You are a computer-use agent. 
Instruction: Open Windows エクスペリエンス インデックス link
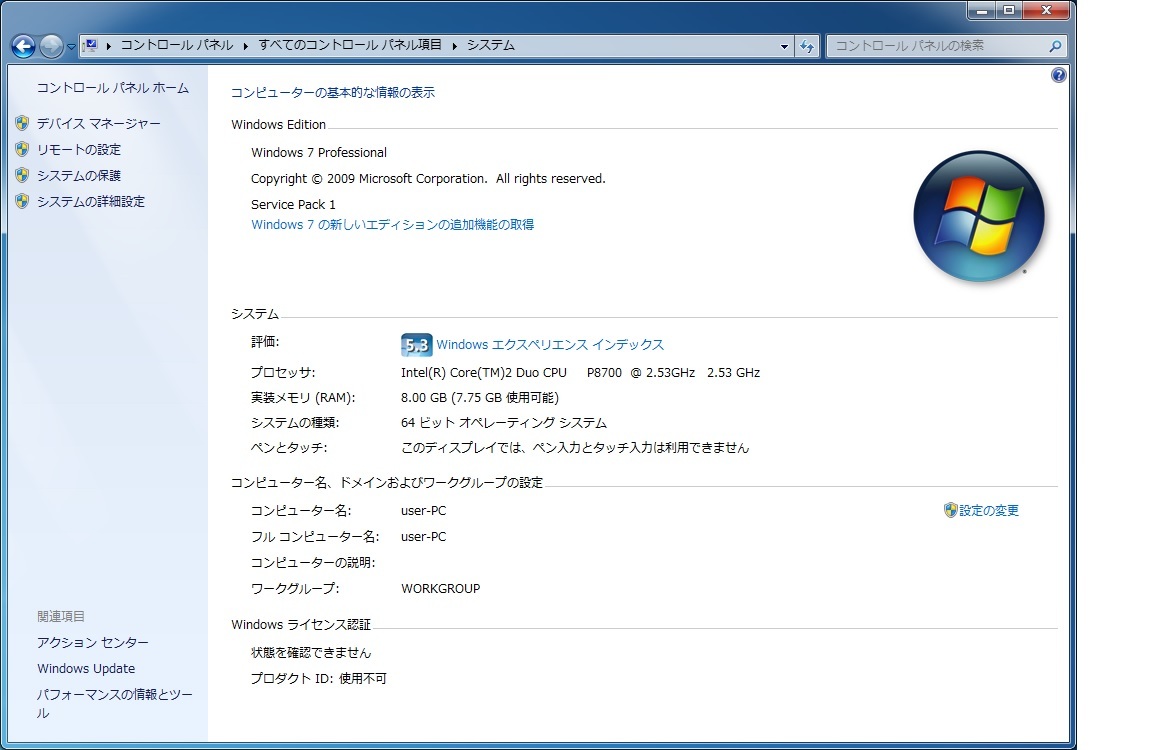550,345
